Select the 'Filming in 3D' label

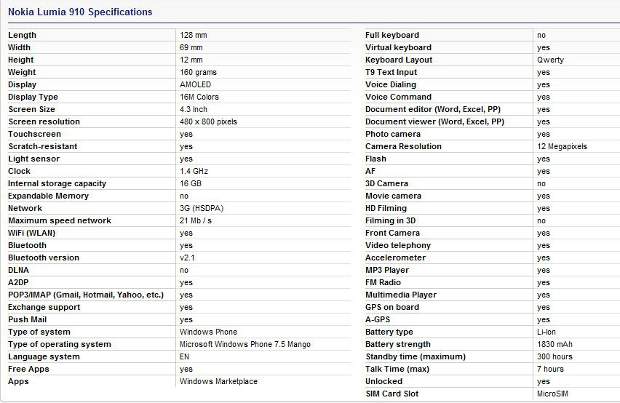pyautogui.click(x=390, y=220)
